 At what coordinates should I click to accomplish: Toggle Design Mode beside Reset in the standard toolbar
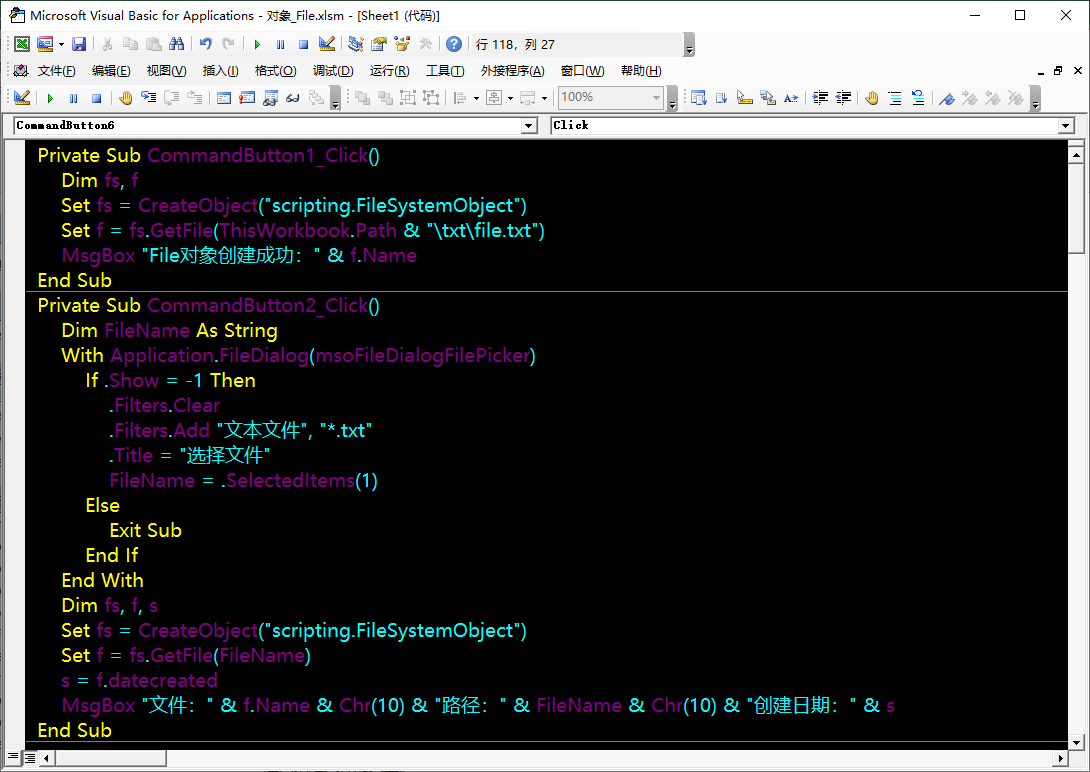[326, 44]
